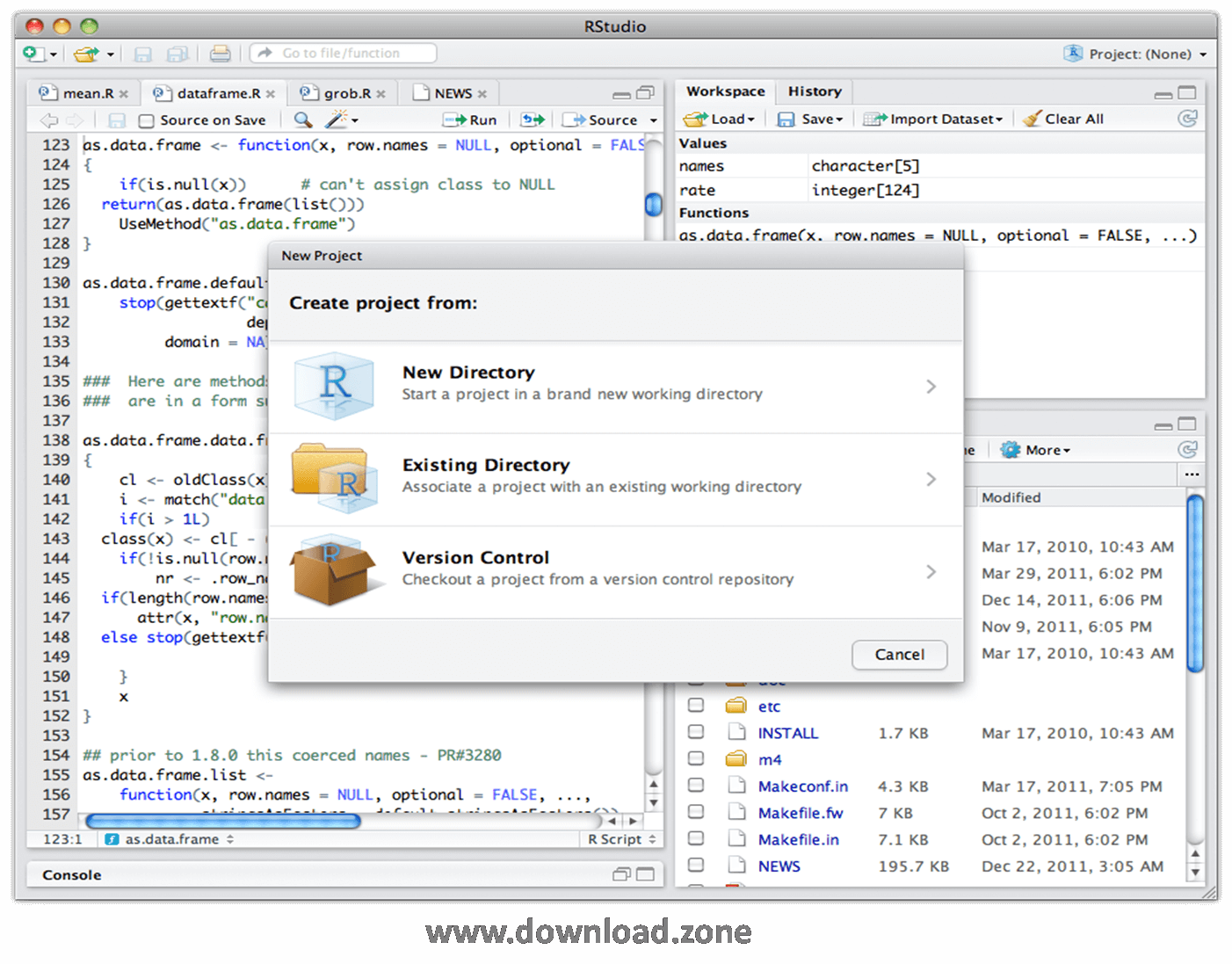Check the box next to Makefile.fw
Image resolution: width=1232 pixels, height=964 pixels.
[x=696, y=811]
